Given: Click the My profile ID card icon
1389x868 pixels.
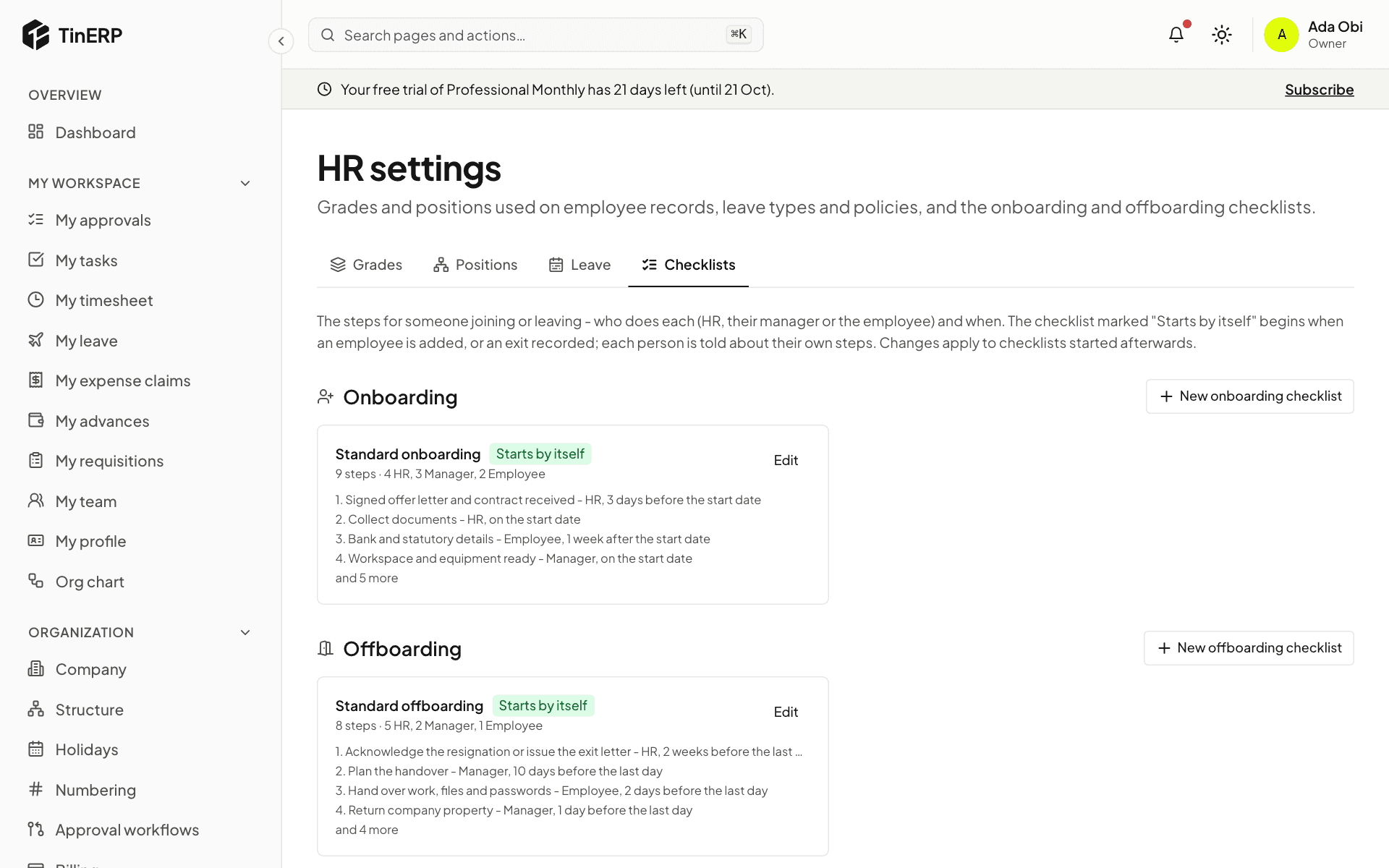Looking at the screenshot, I should [35, 540].
